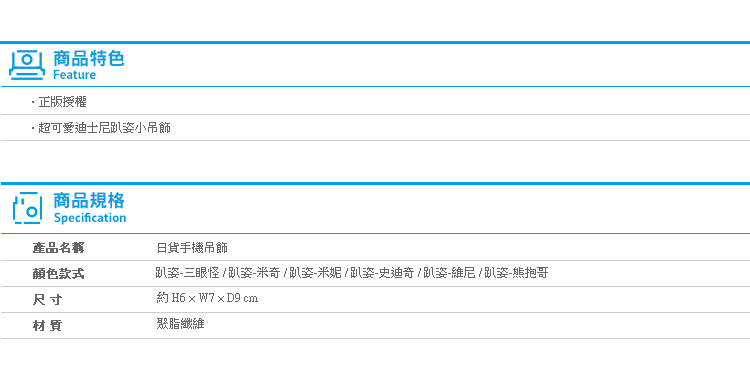Click the Specification section camera icon

(x=27, y=208)
